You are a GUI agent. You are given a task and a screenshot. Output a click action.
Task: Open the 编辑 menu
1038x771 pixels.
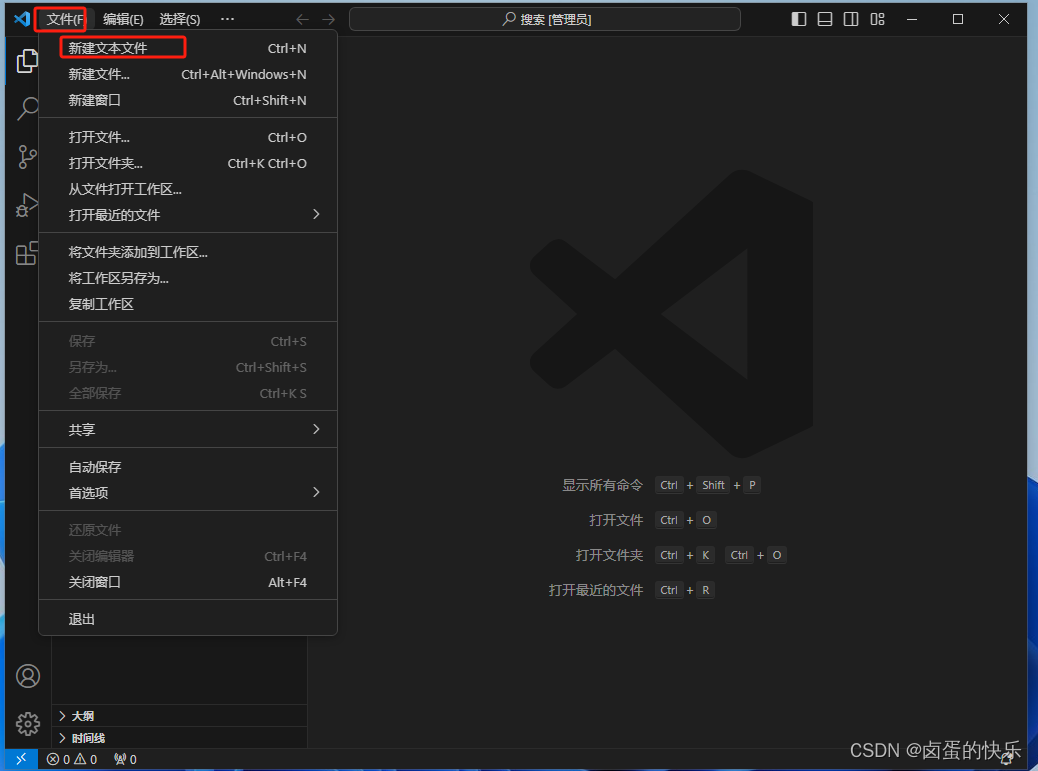[121, 18]
